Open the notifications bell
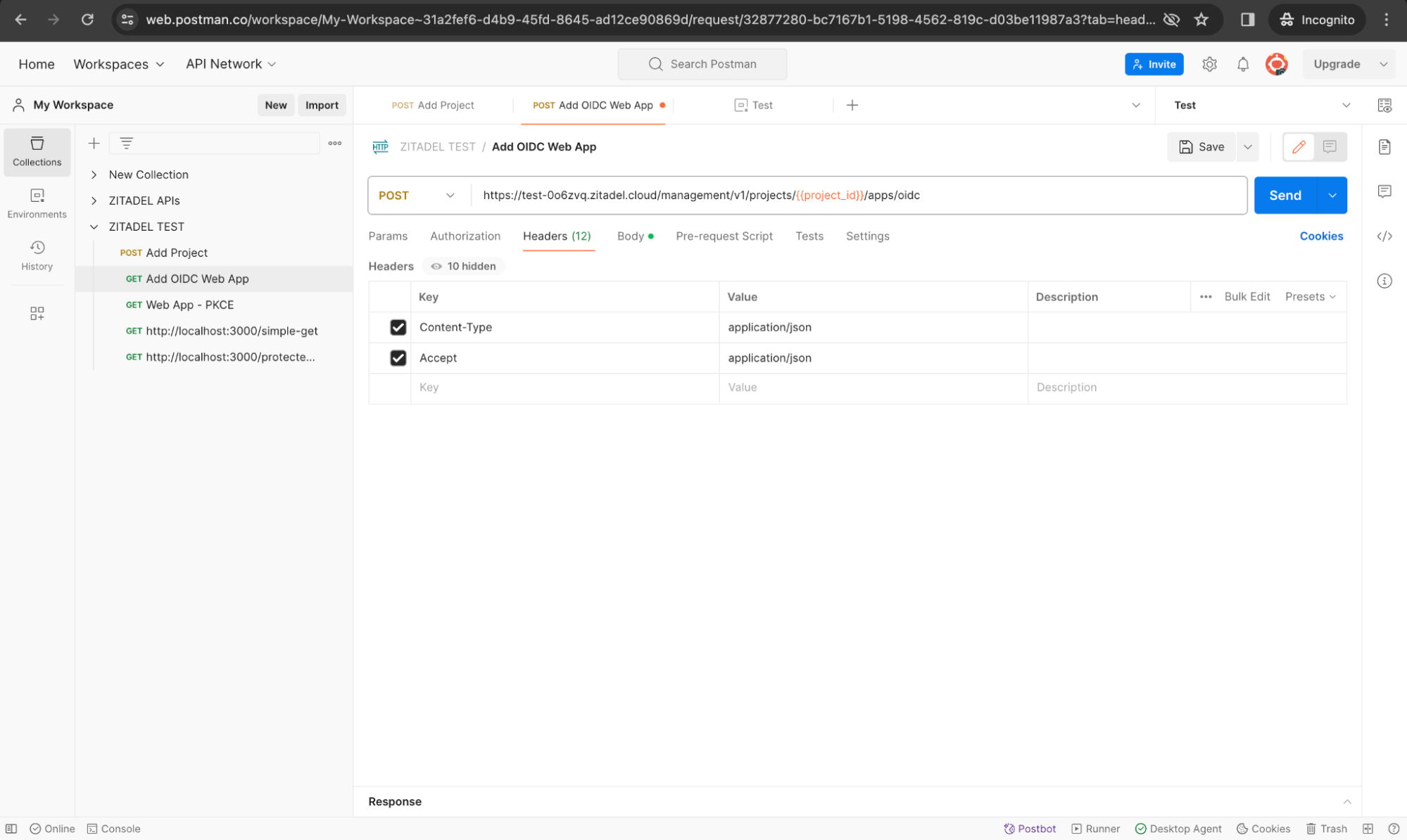The height and width of the screenshot is (840, 1407). (x=1242, y=64)
